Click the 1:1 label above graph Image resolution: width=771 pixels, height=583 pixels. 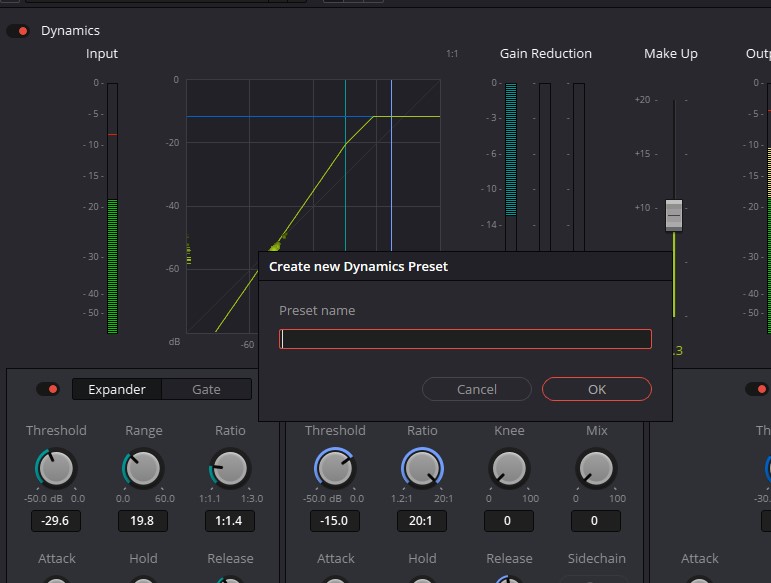tap(452, 54)
